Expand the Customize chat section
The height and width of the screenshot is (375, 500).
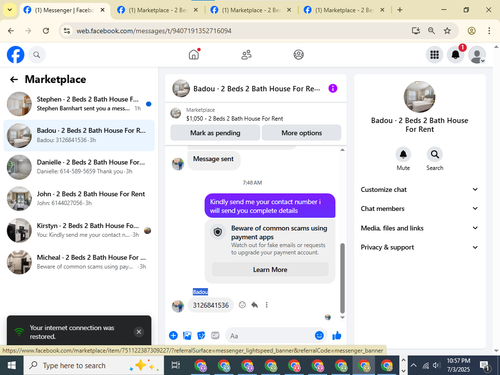[x=419, y=189]
